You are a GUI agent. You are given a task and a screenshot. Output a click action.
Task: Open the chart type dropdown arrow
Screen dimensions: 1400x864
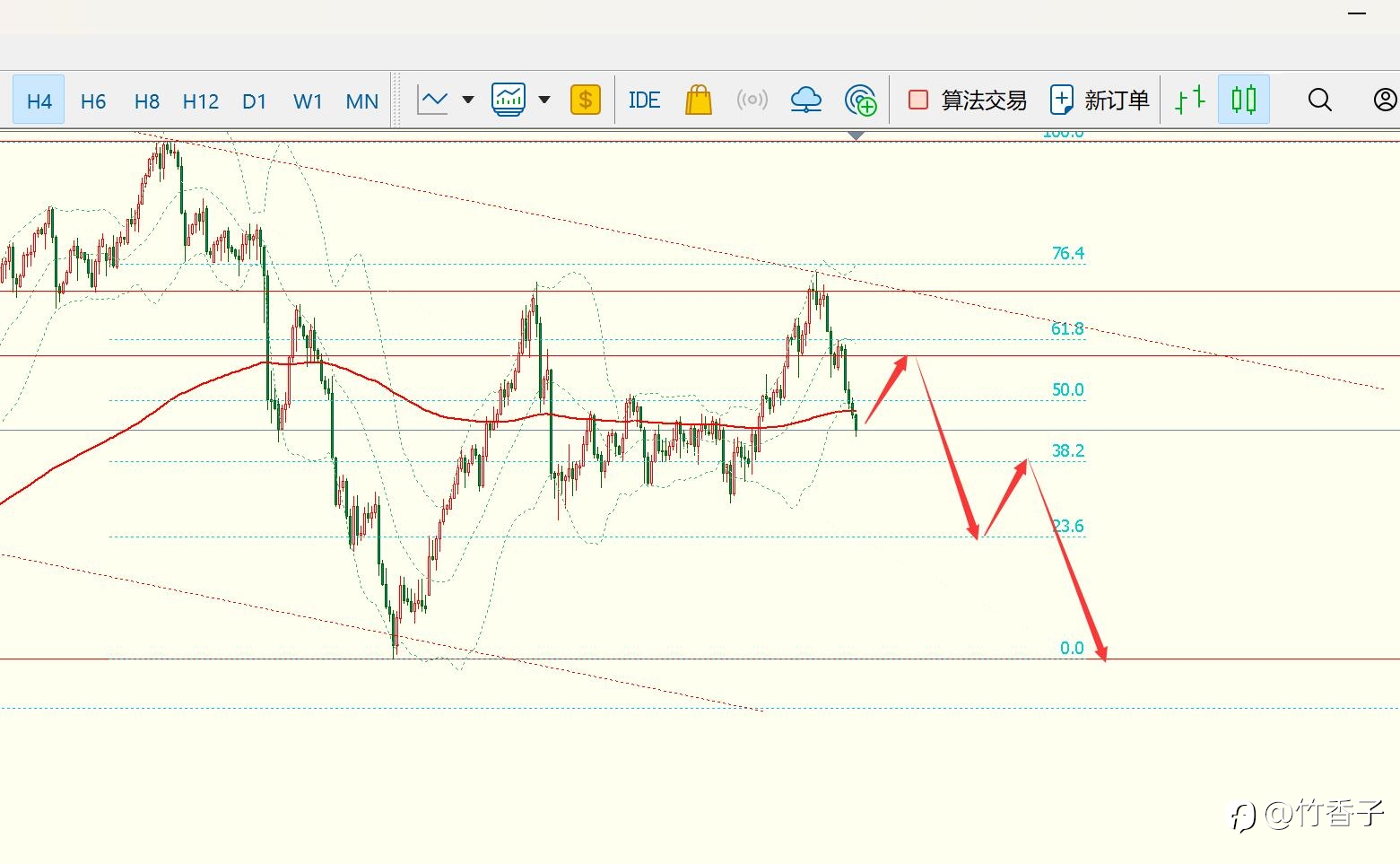click(467, 100)
